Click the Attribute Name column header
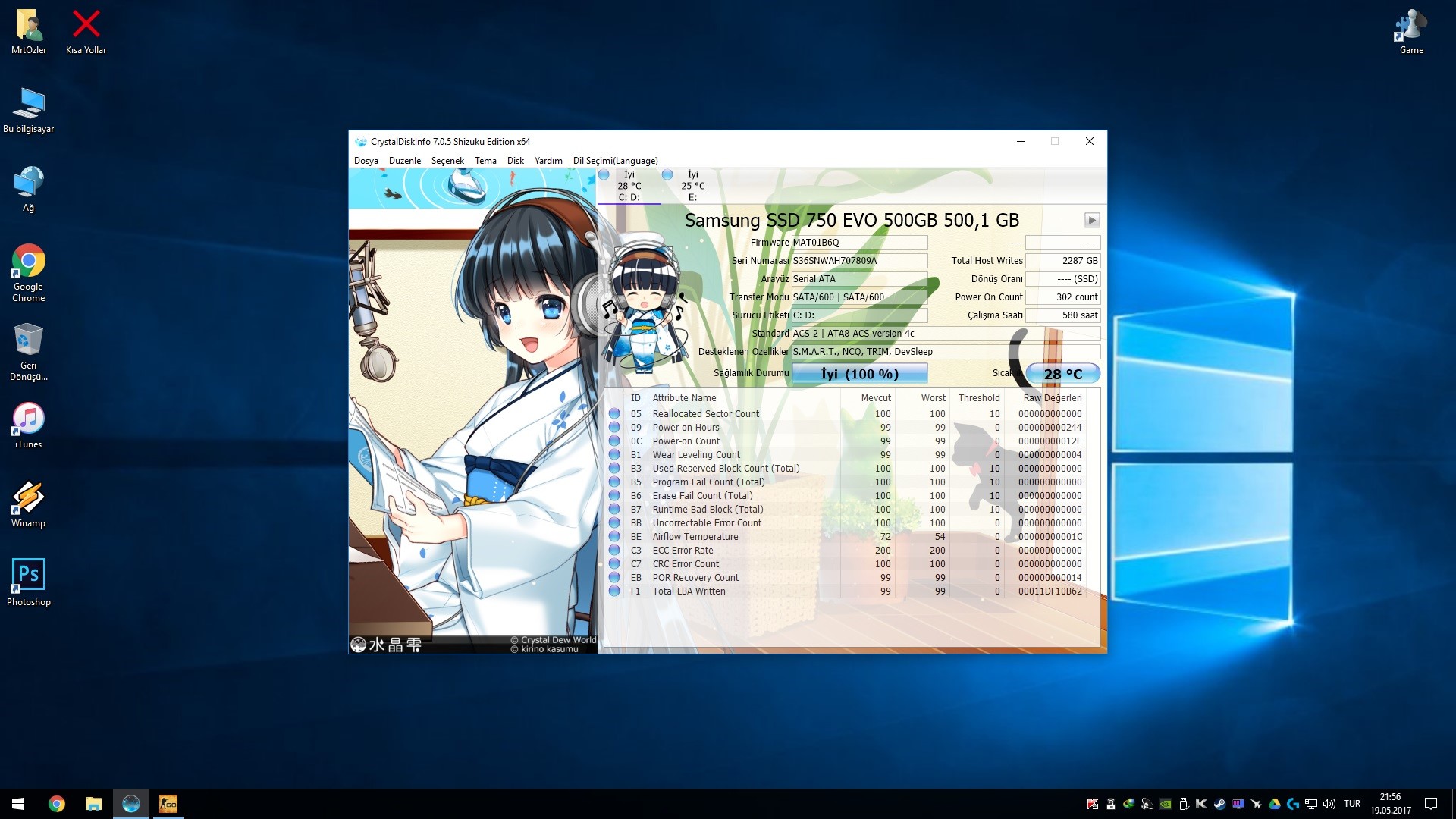The image size is (1456, 819). pyautogui.click(x=684, y=398)
